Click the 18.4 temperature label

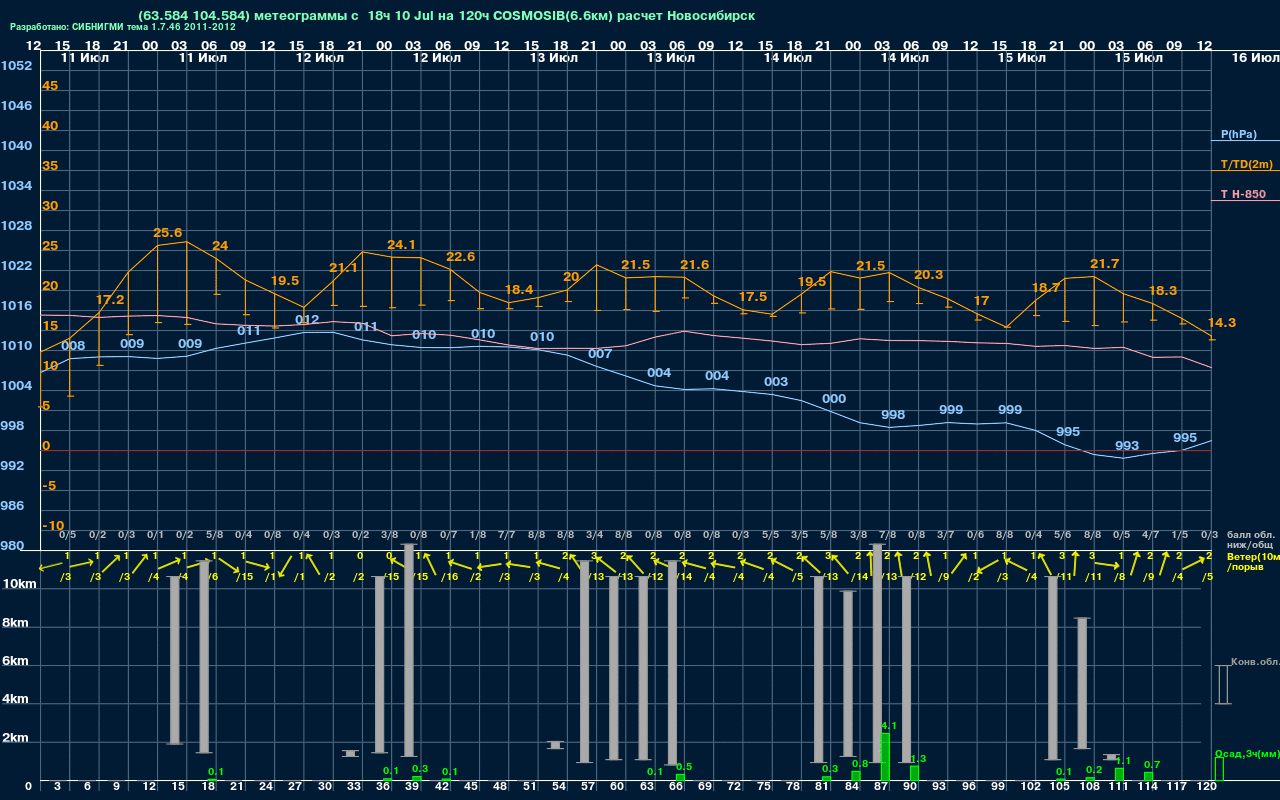[x=519, y=289]
